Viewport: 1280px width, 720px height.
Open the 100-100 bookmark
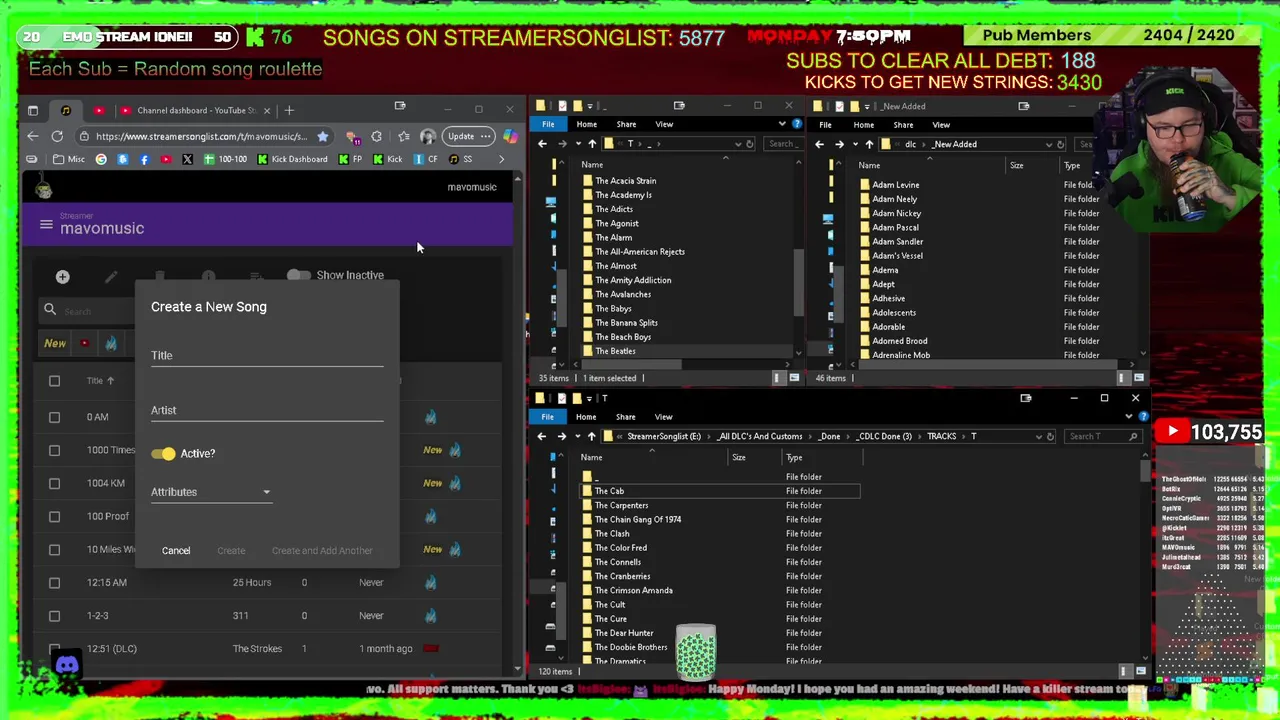click(225, 159)
